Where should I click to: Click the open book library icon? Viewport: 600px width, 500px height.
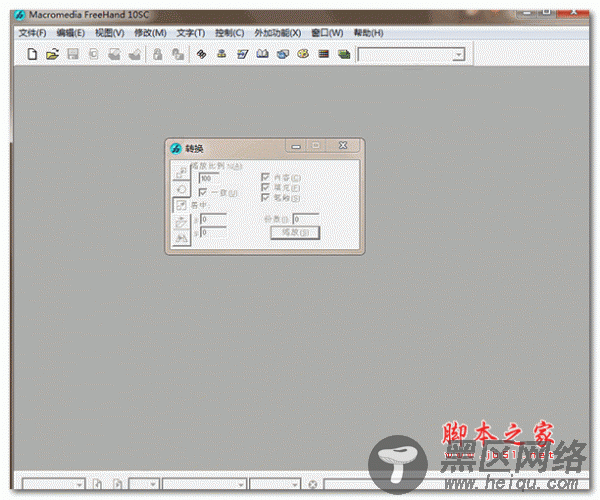click(x=262, y=54)
